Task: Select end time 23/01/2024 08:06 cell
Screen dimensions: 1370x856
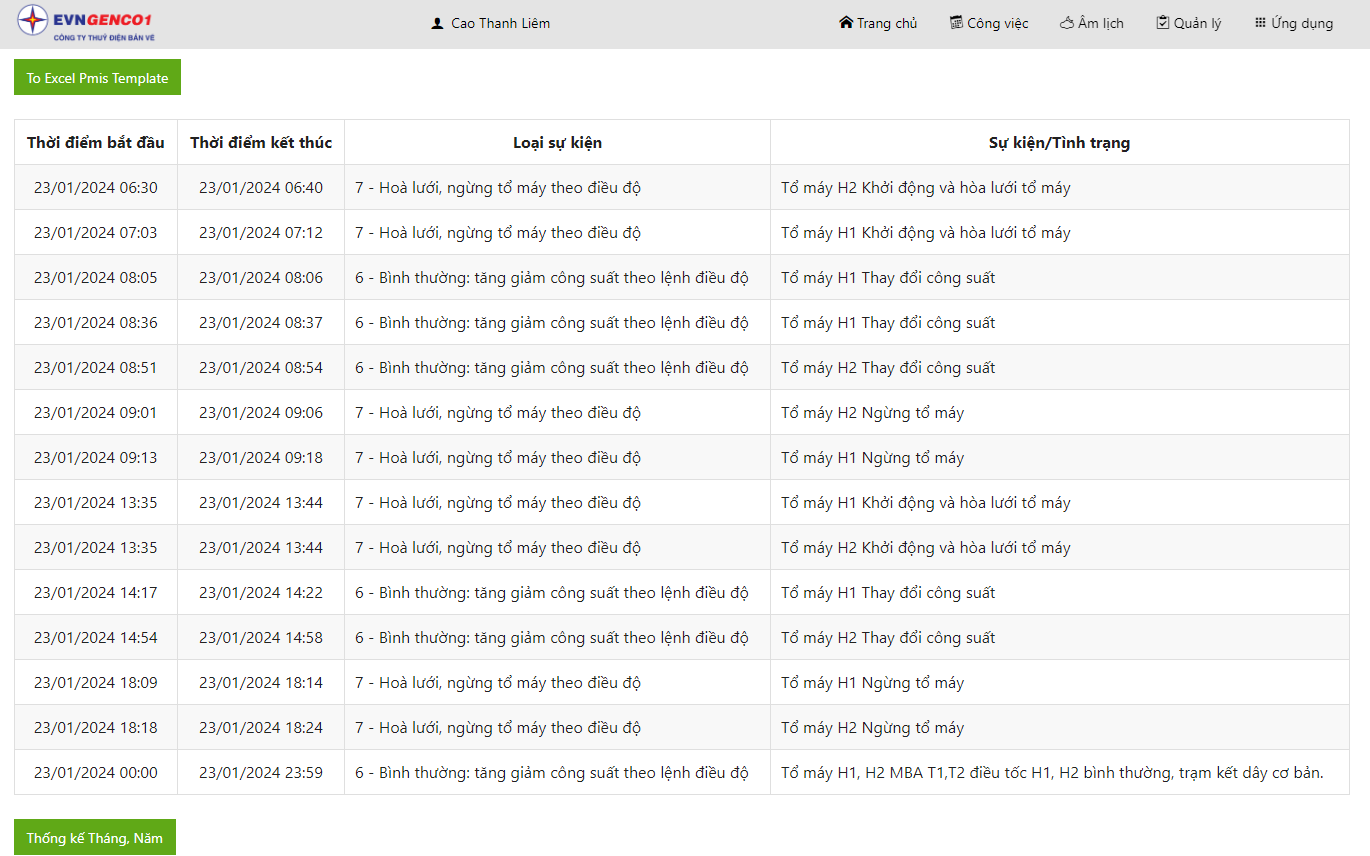Action: (x=261, y=277)
